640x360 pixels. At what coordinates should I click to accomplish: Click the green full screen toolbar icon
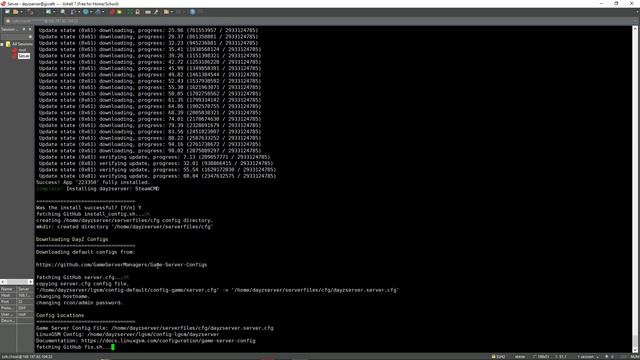(x=130, y=12)
